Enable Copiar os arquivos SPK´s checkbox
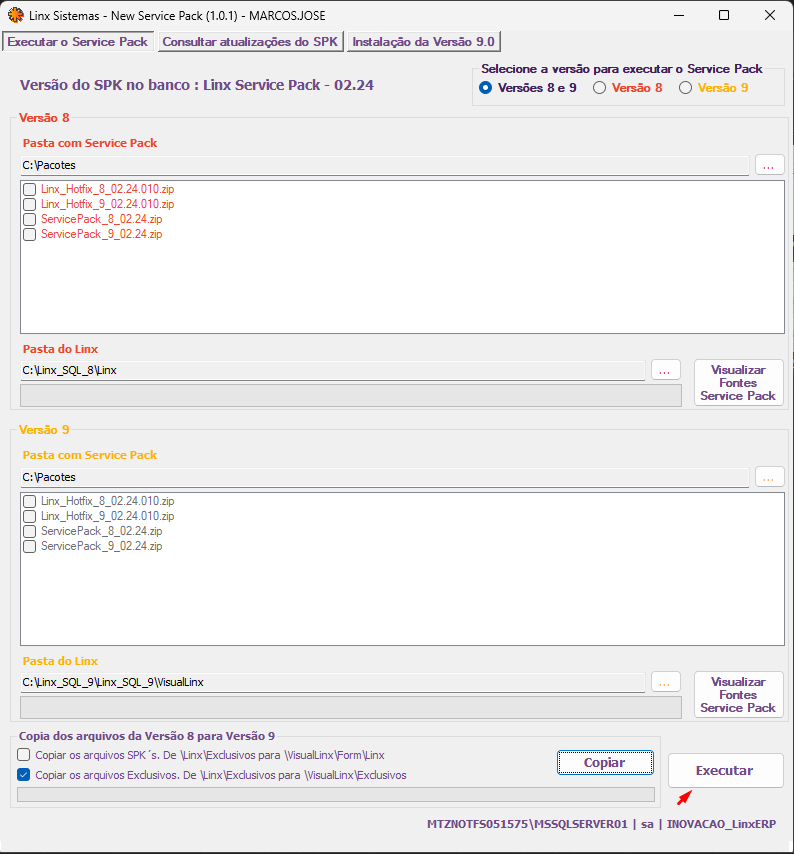The image size is (794, 854). click(23, 755)
